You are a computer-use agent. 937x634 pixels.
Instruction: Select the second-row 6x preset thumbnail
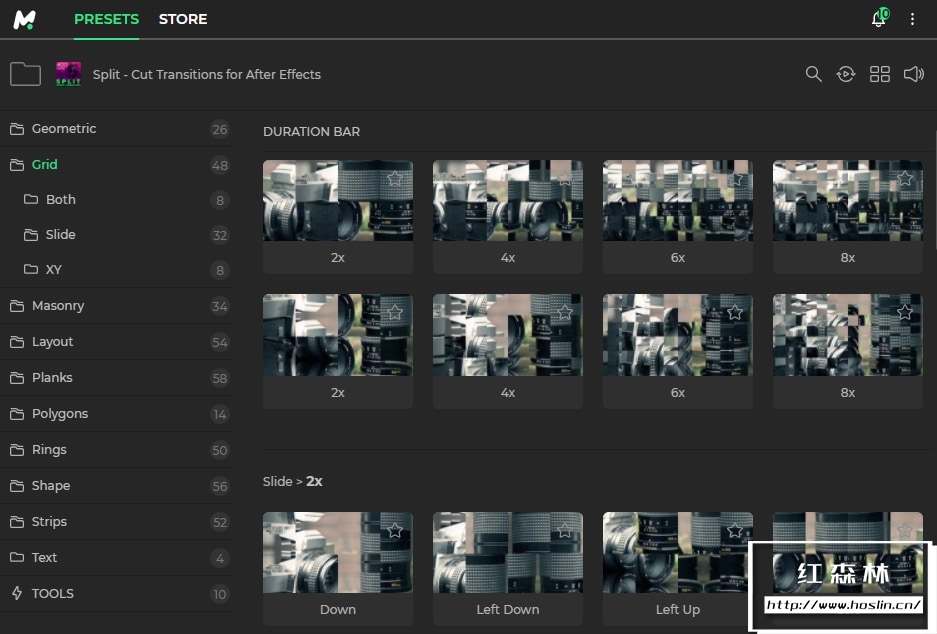point(678,335)
